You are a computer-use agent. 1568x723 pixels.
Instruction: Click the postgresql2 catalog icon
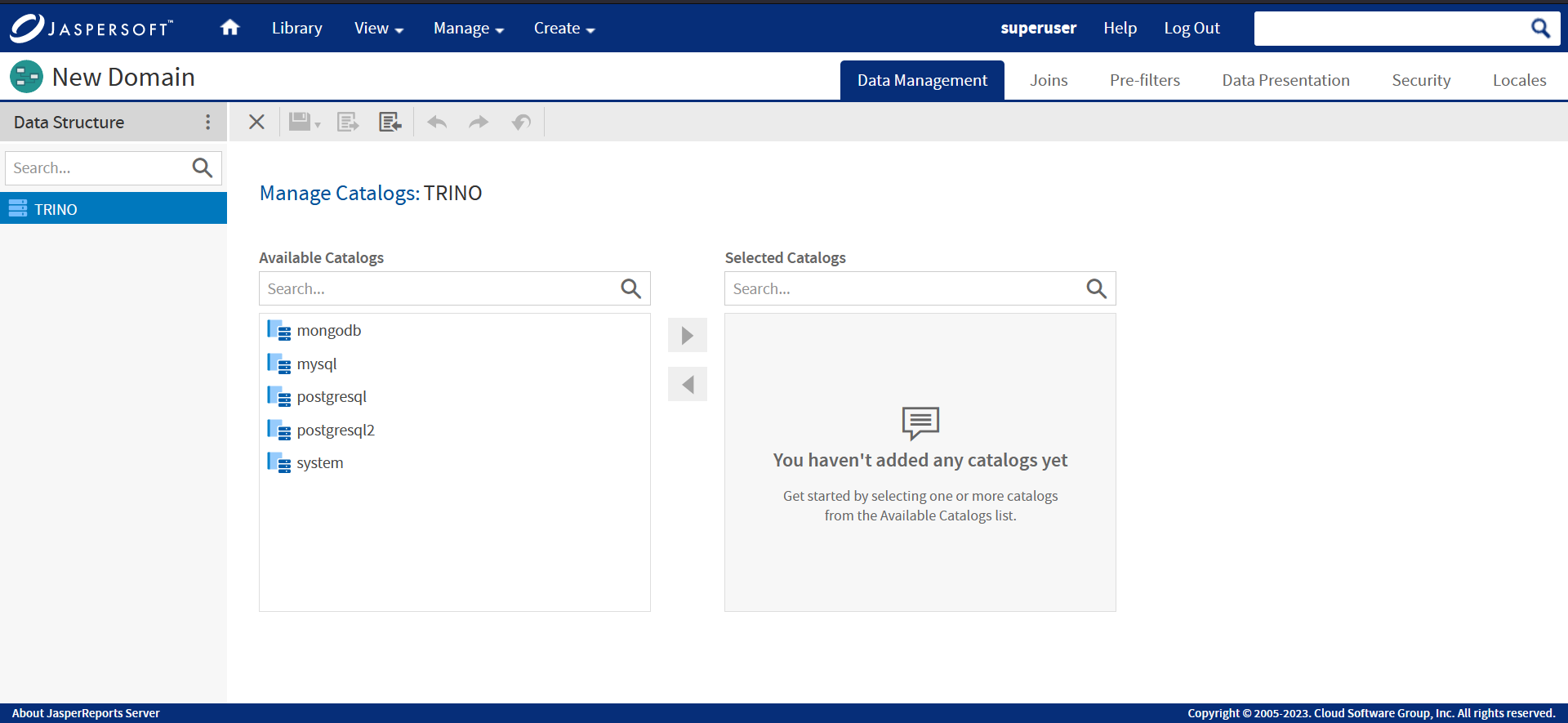pos(278,430)
